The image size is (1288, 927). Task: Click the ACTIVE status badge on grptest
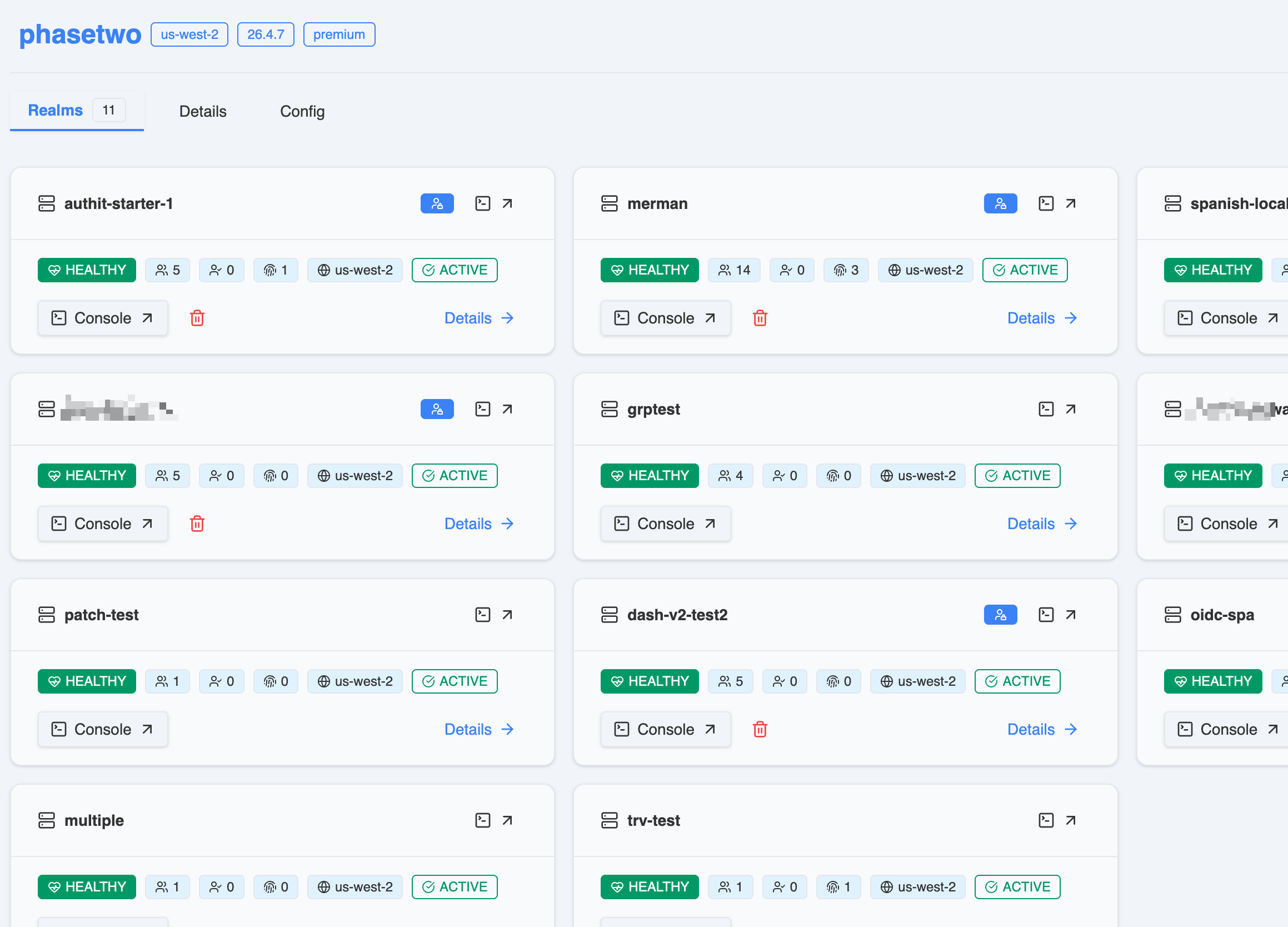tap(1017, 475)
